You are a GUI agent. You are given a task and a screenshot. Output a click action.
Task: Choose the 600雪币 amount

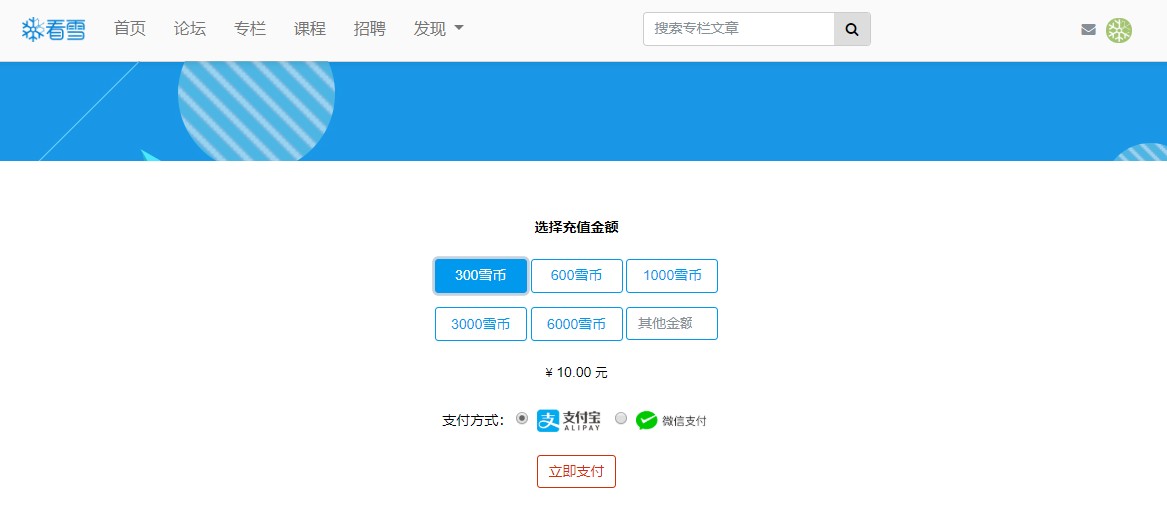pyautogui.click(x=577, y=275)
